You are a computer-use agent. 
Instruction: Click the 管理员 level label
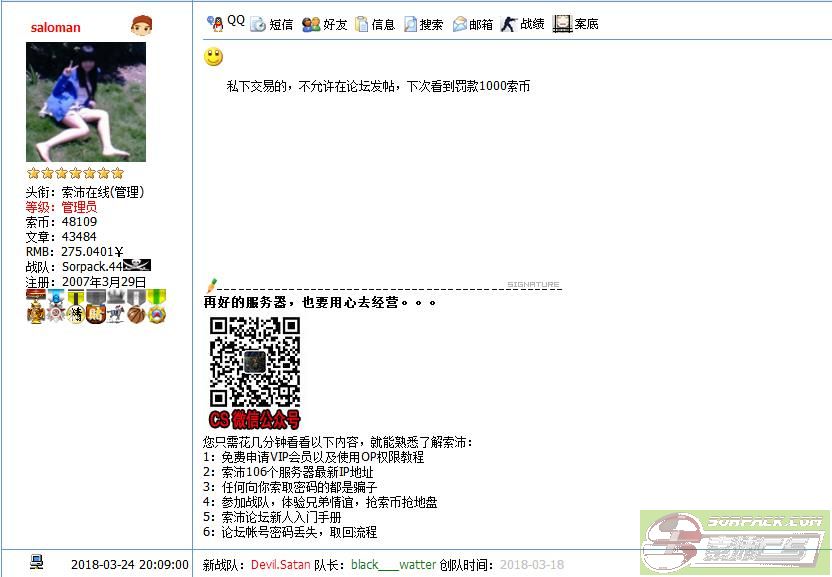coord(79,207)
